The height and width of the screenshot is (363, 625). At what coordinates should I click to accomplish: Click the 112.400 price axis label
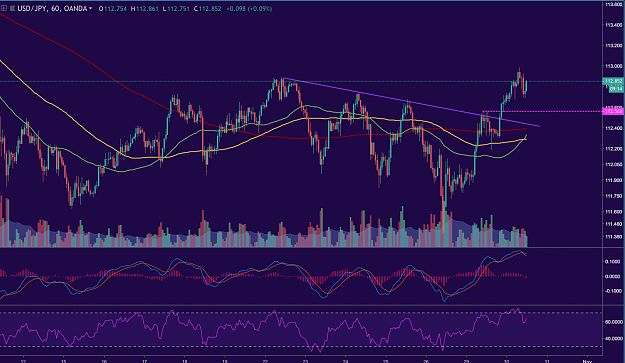614,128
